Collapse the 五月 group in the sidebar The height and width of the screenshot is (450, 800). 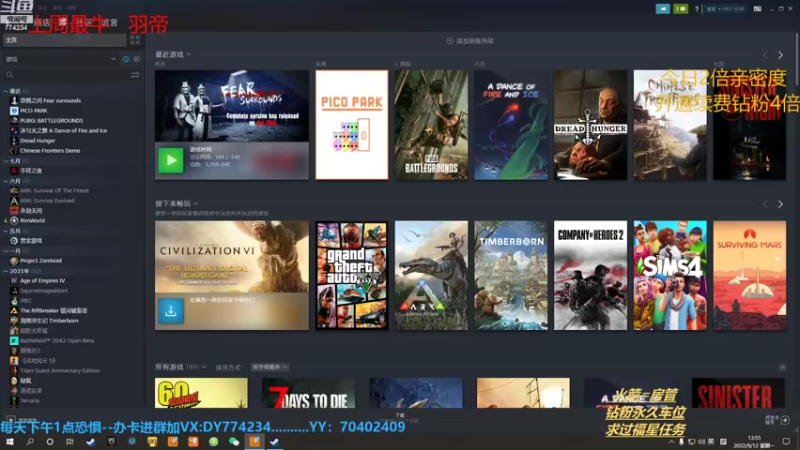point(6,231)
